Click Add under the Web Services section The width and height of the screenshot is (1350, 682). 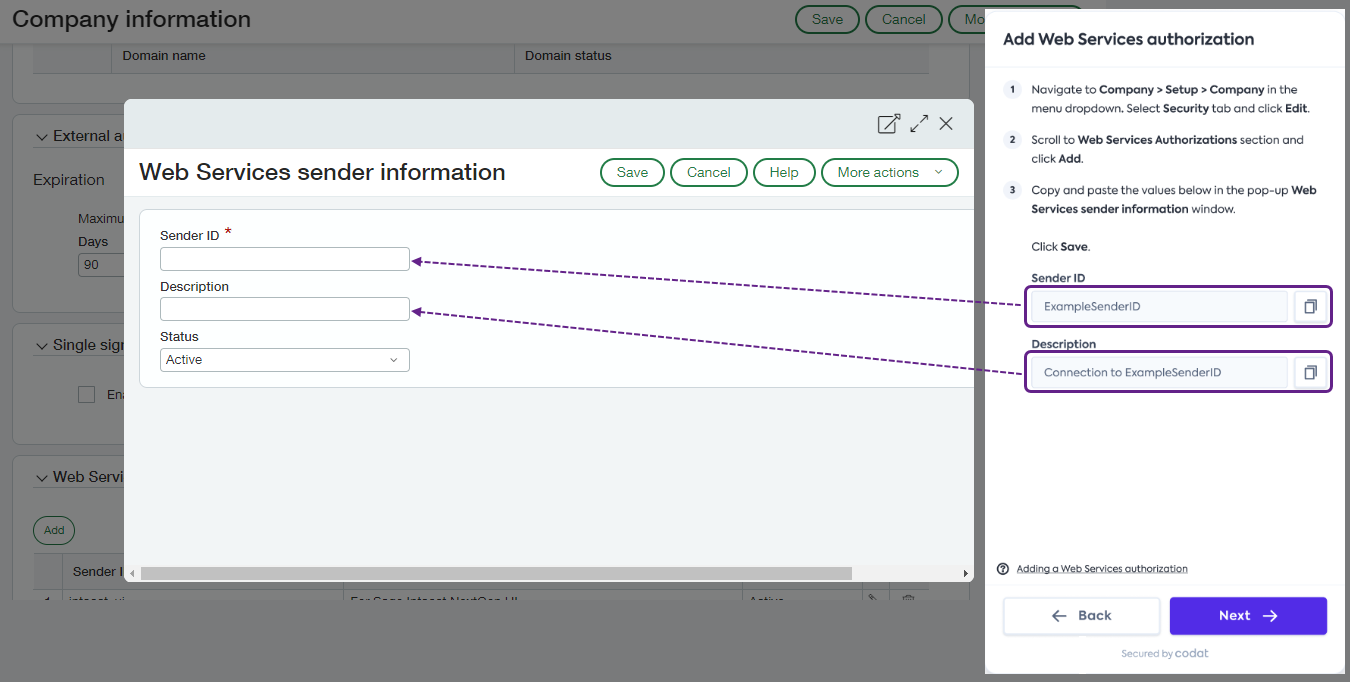pyautogui.click(x=53, y=530)
